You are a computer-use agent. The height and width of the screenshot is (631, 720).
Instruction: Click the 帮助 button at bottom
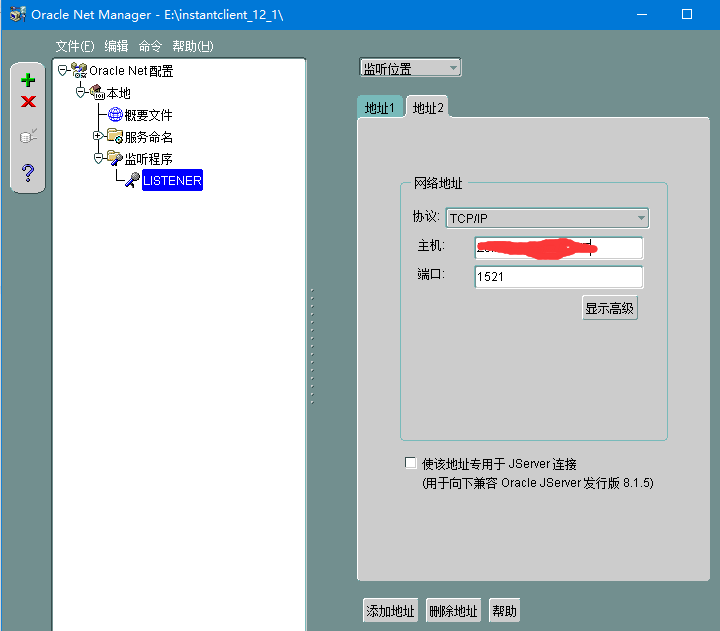point(504,610)
